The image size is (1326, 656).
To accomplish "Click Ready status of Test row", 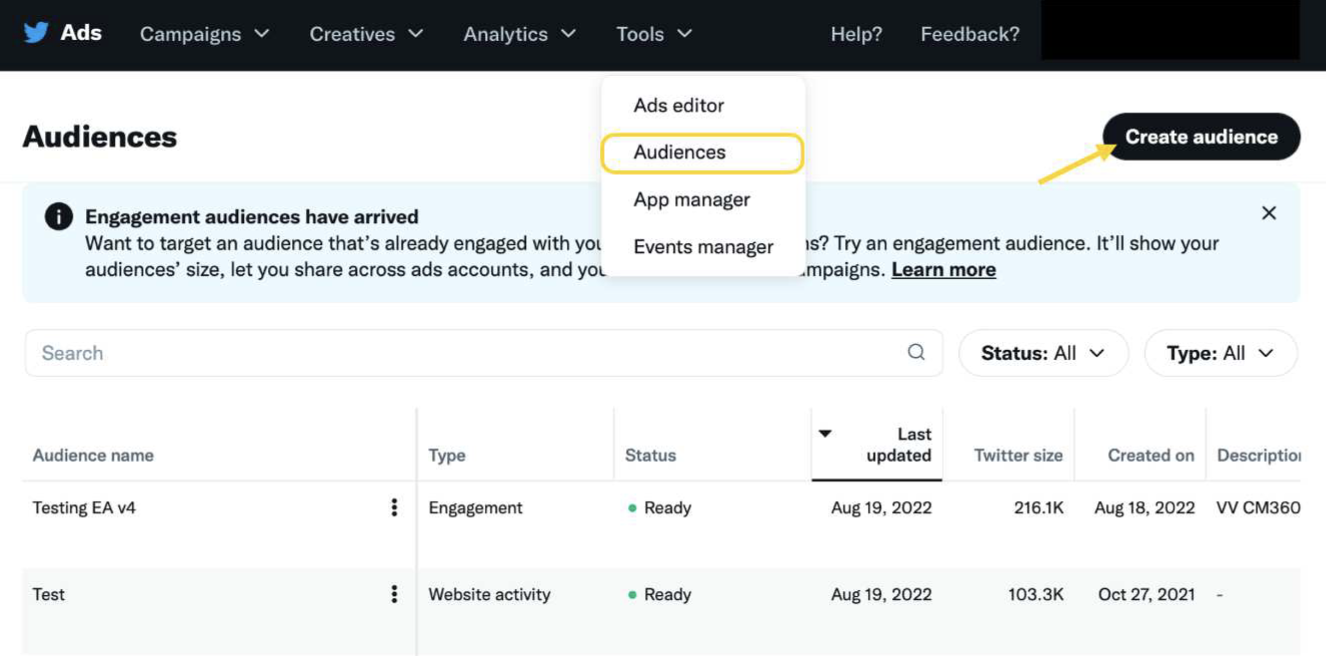I will coord(660,594).
